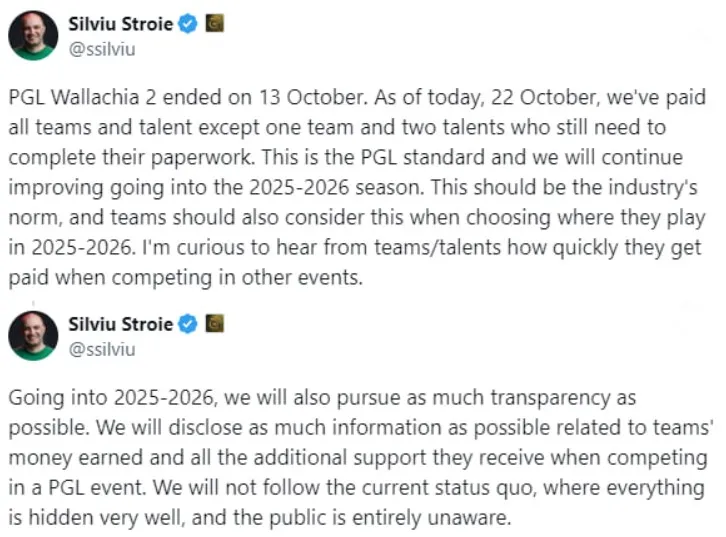
Task: Click 'complete their paperwork' text in first tweet
Action: [x=131, y=158]
